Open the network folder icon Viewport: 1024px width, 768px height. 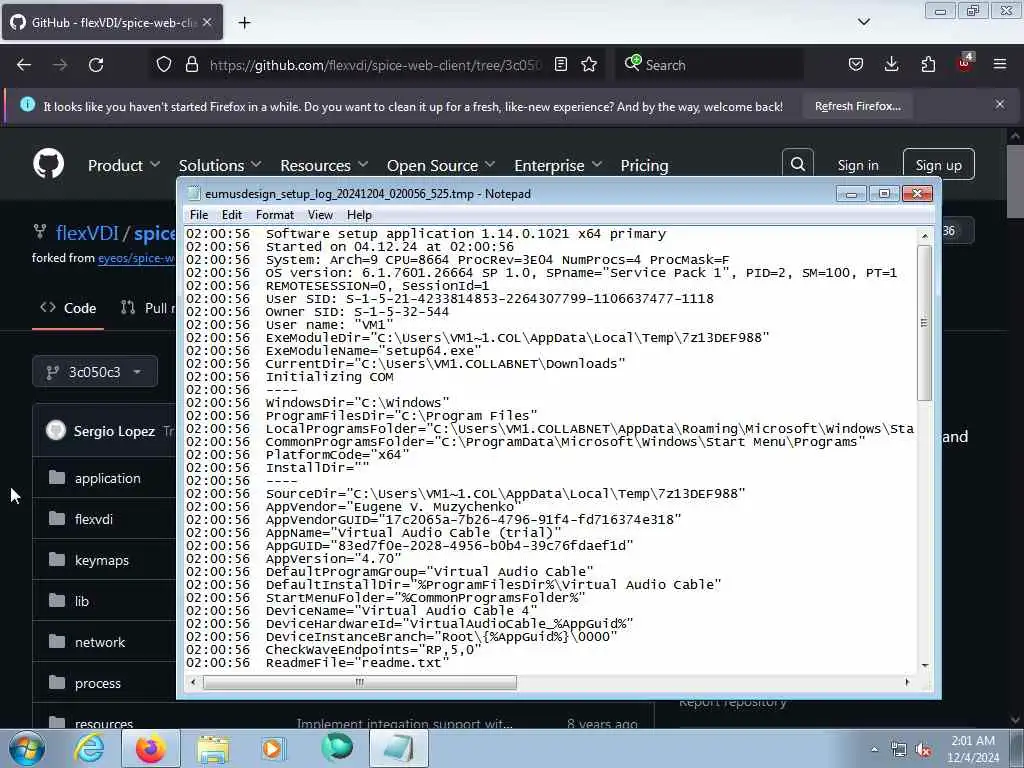point(57,641)
